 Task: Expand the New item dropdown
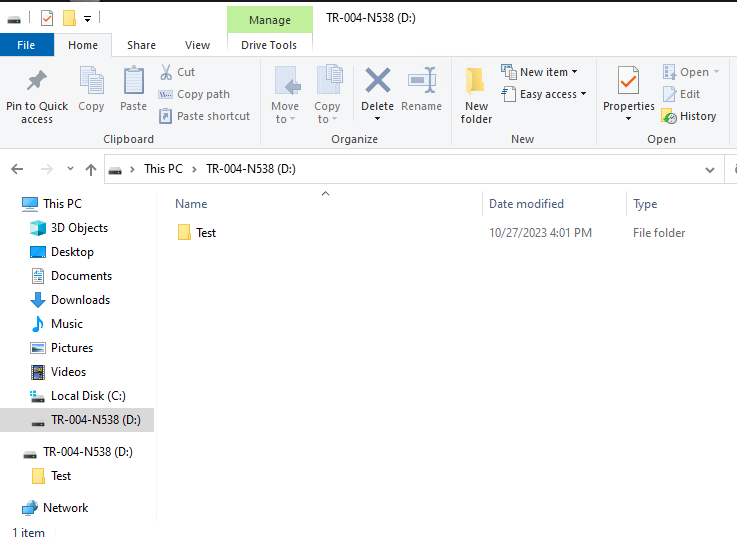coord(575,72)
